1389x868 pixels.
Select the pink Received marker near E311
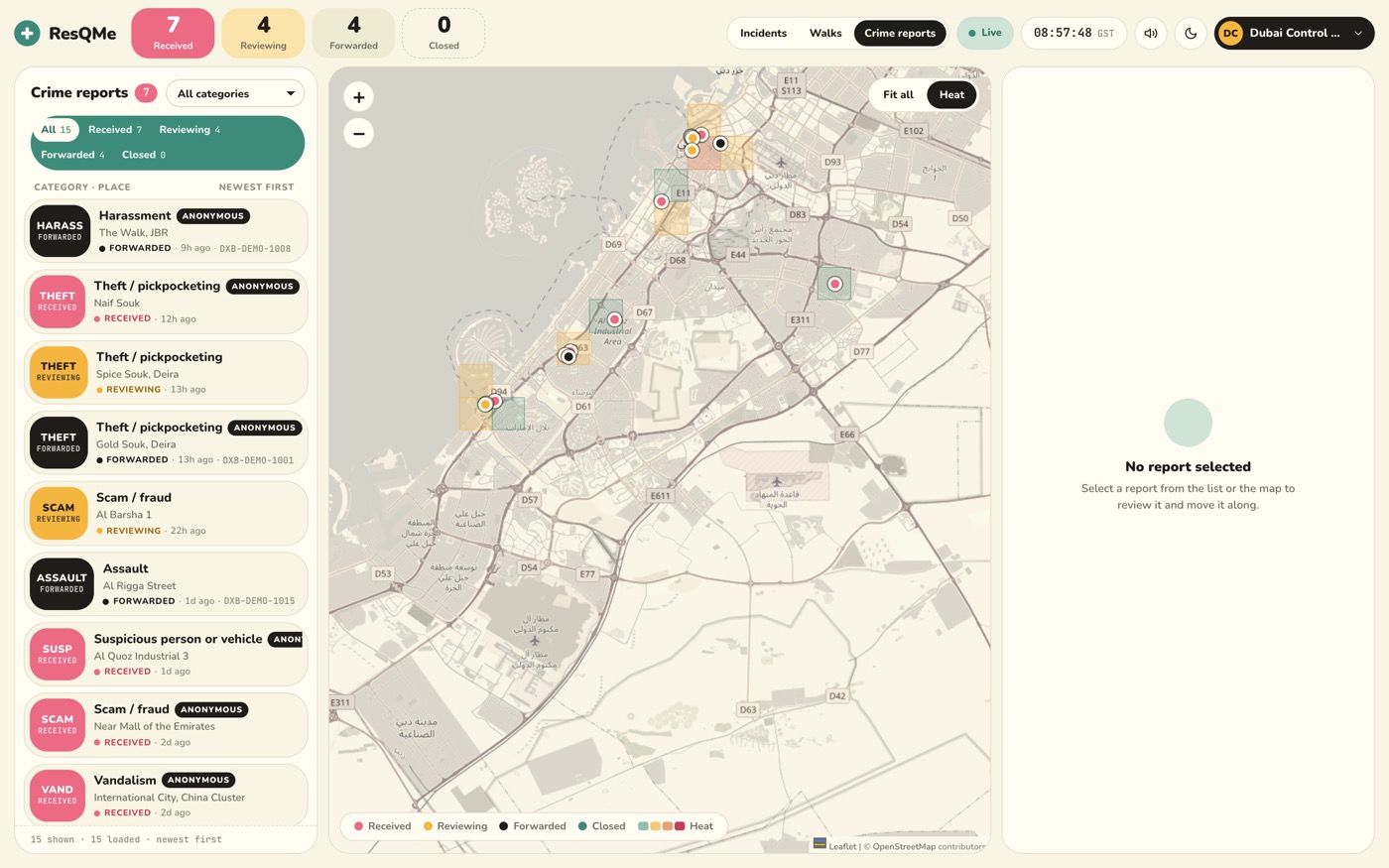tap(835, 284)
